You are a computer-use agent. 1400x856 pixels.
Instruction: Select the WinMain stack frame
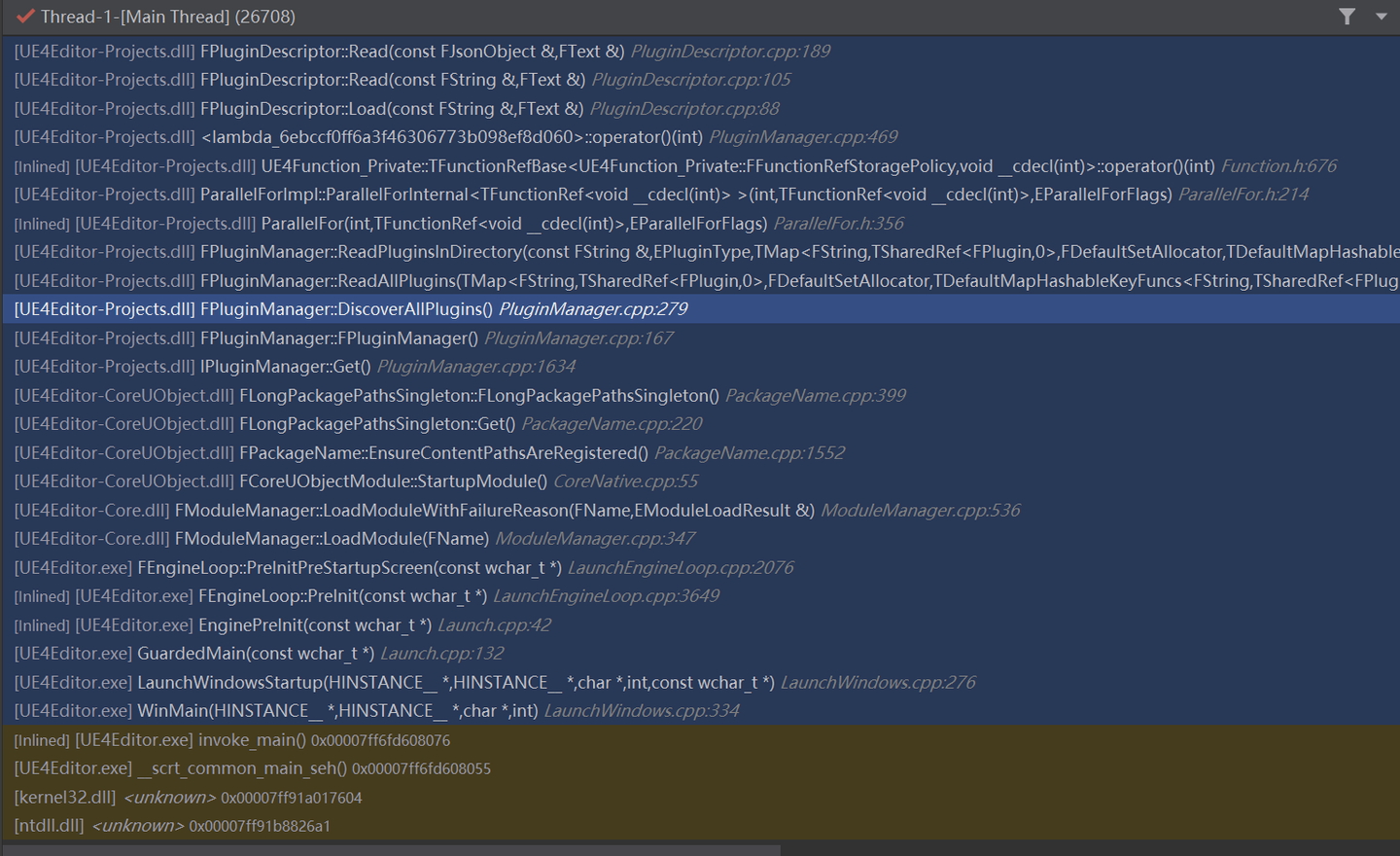click(292, 710)
